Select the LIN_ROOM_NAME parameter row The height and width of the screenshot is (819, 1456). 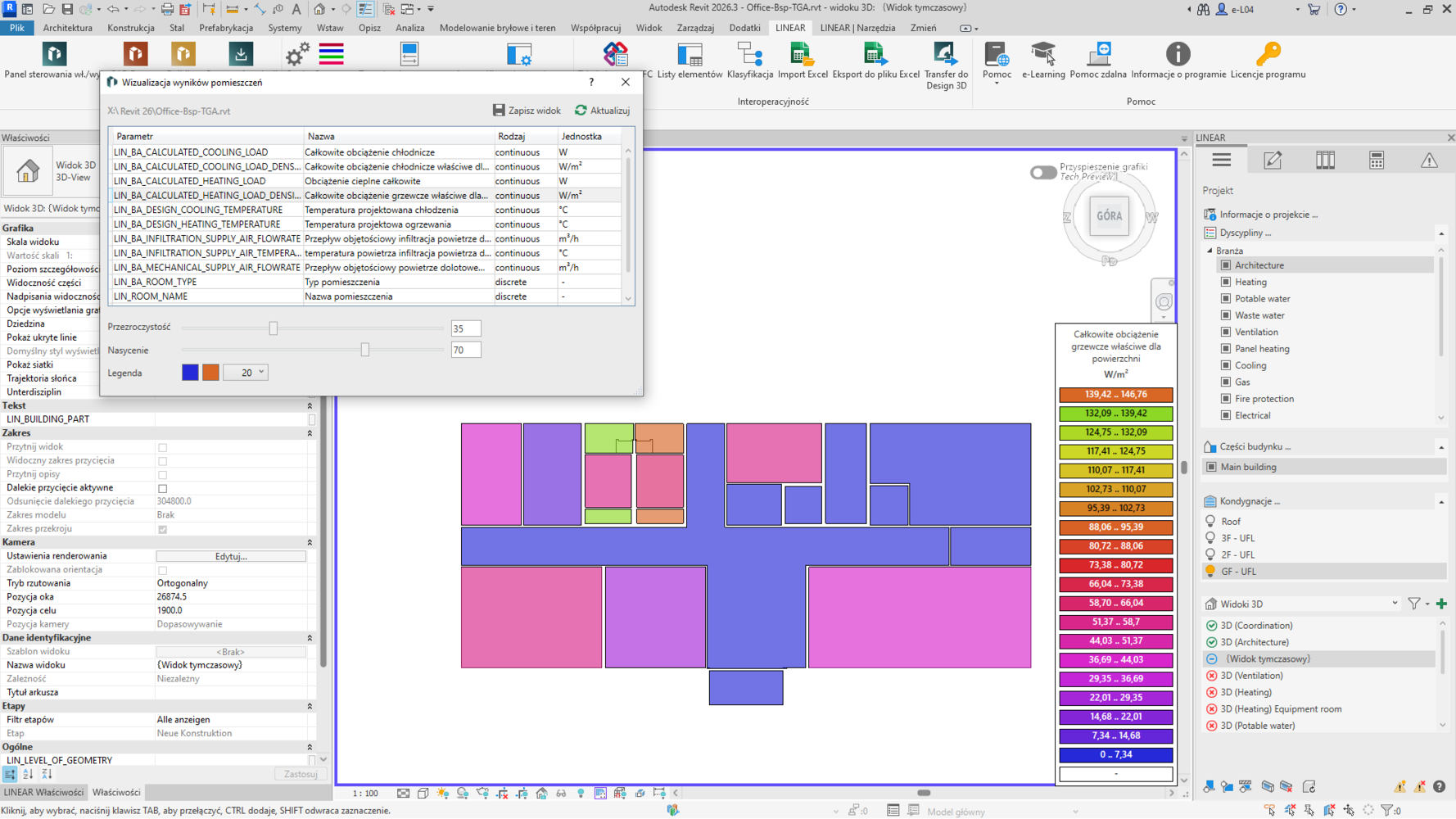151,296
